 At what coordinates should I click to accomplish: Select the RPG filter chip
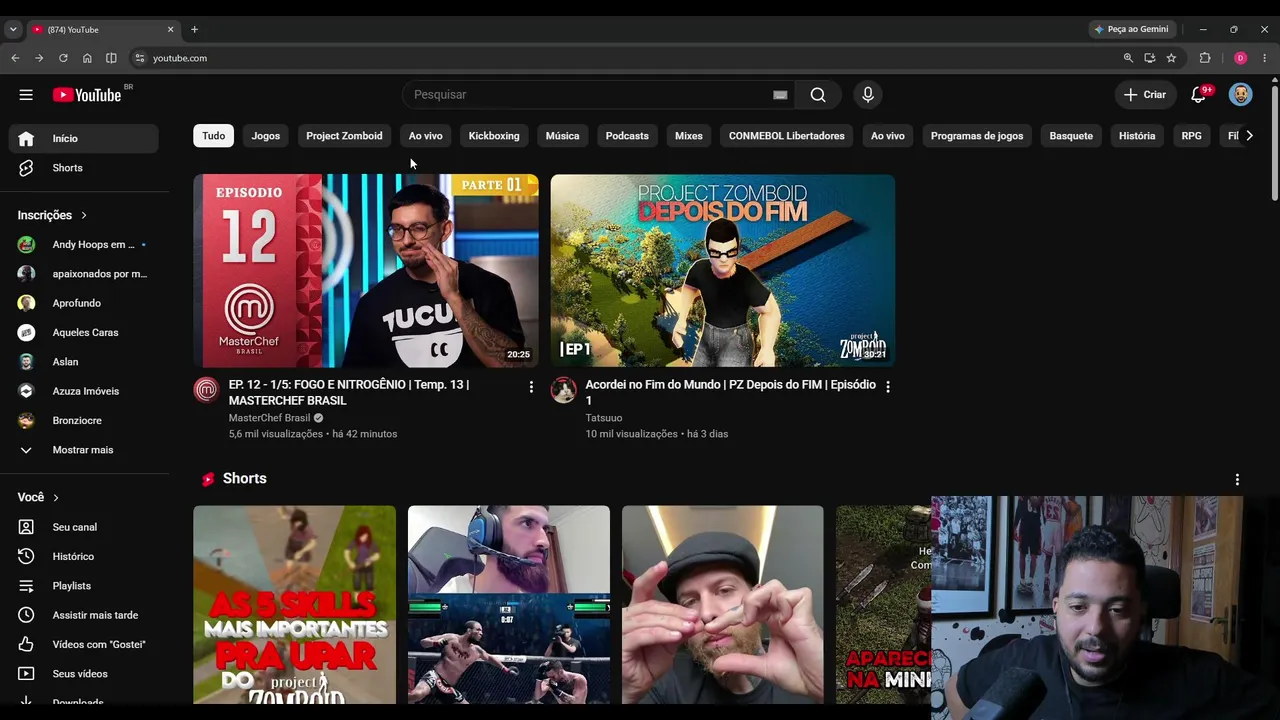(1192, 136)
